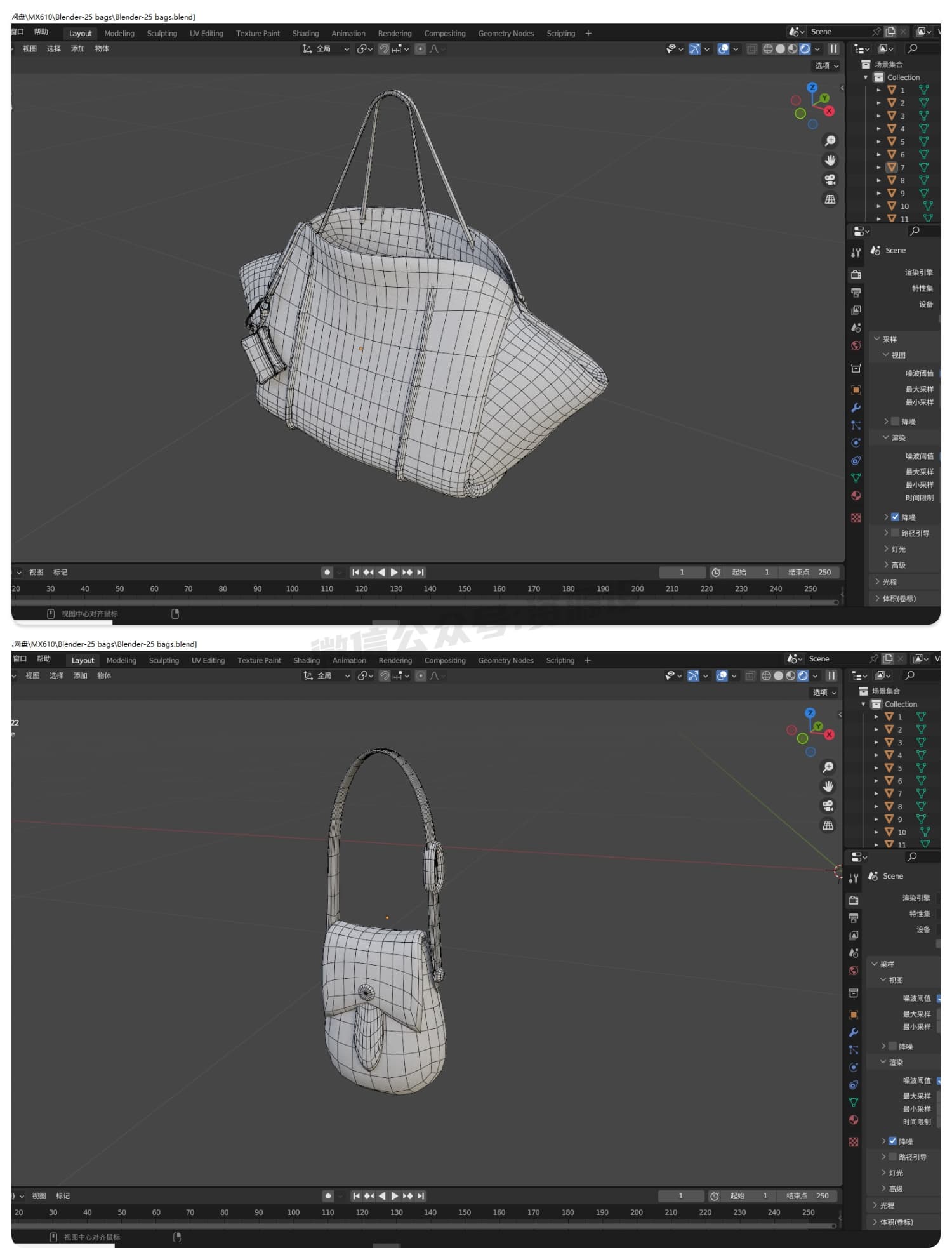Click the pan hand icon in shoulder-bag viewport
Viewport: 952px width, 1248px height.
(x=828, y=787)
